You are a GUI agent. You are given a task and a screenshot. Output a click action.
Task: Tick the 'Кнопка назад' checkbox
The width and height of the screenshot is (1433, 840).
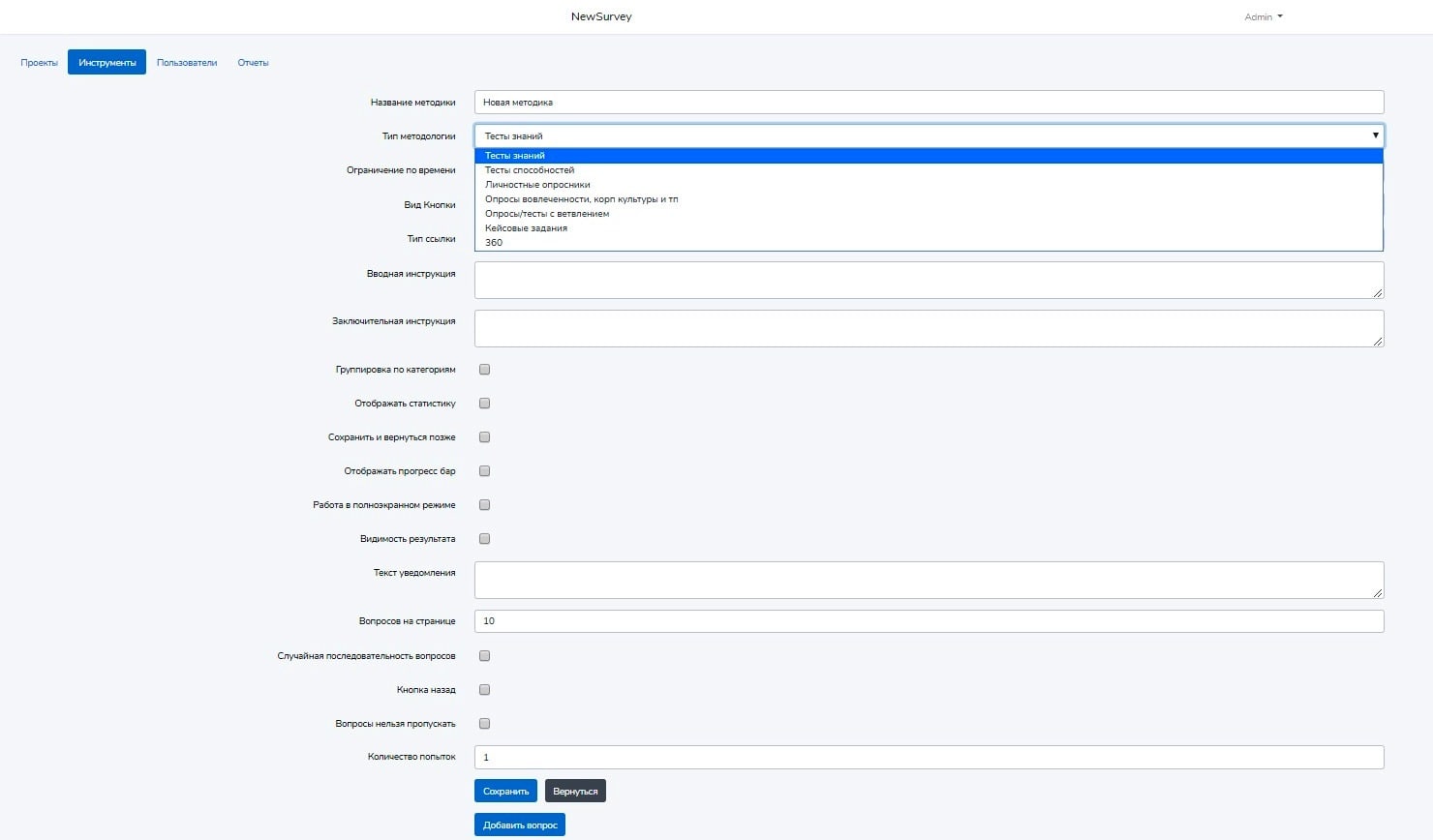(x=485, y=690)
